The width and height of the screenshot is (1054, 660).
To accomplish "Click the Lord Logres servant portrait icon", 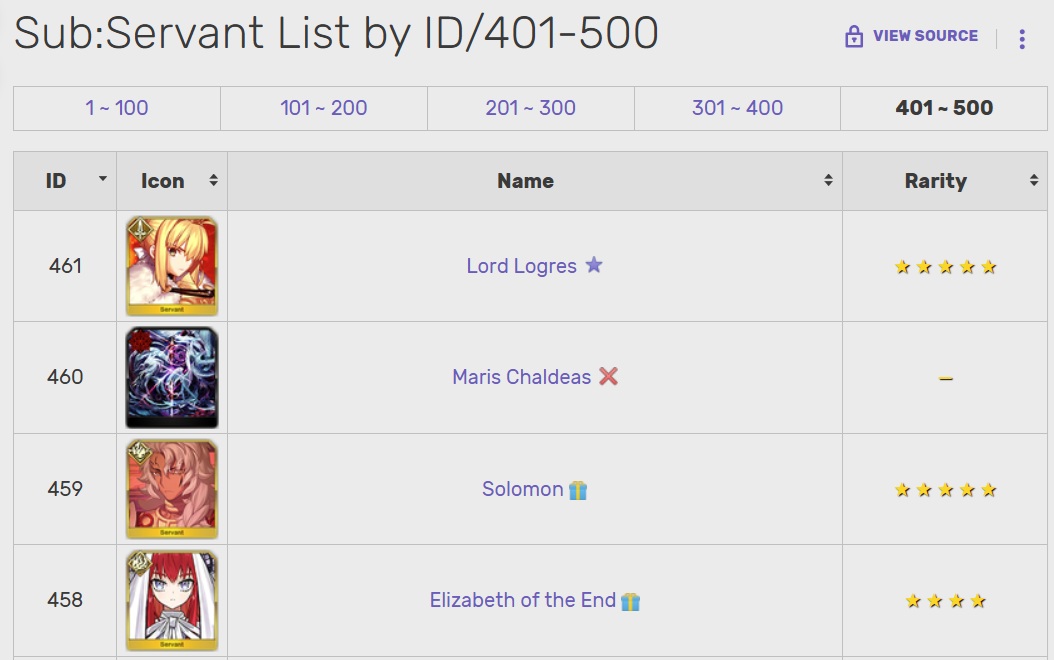I will (172, 266).
